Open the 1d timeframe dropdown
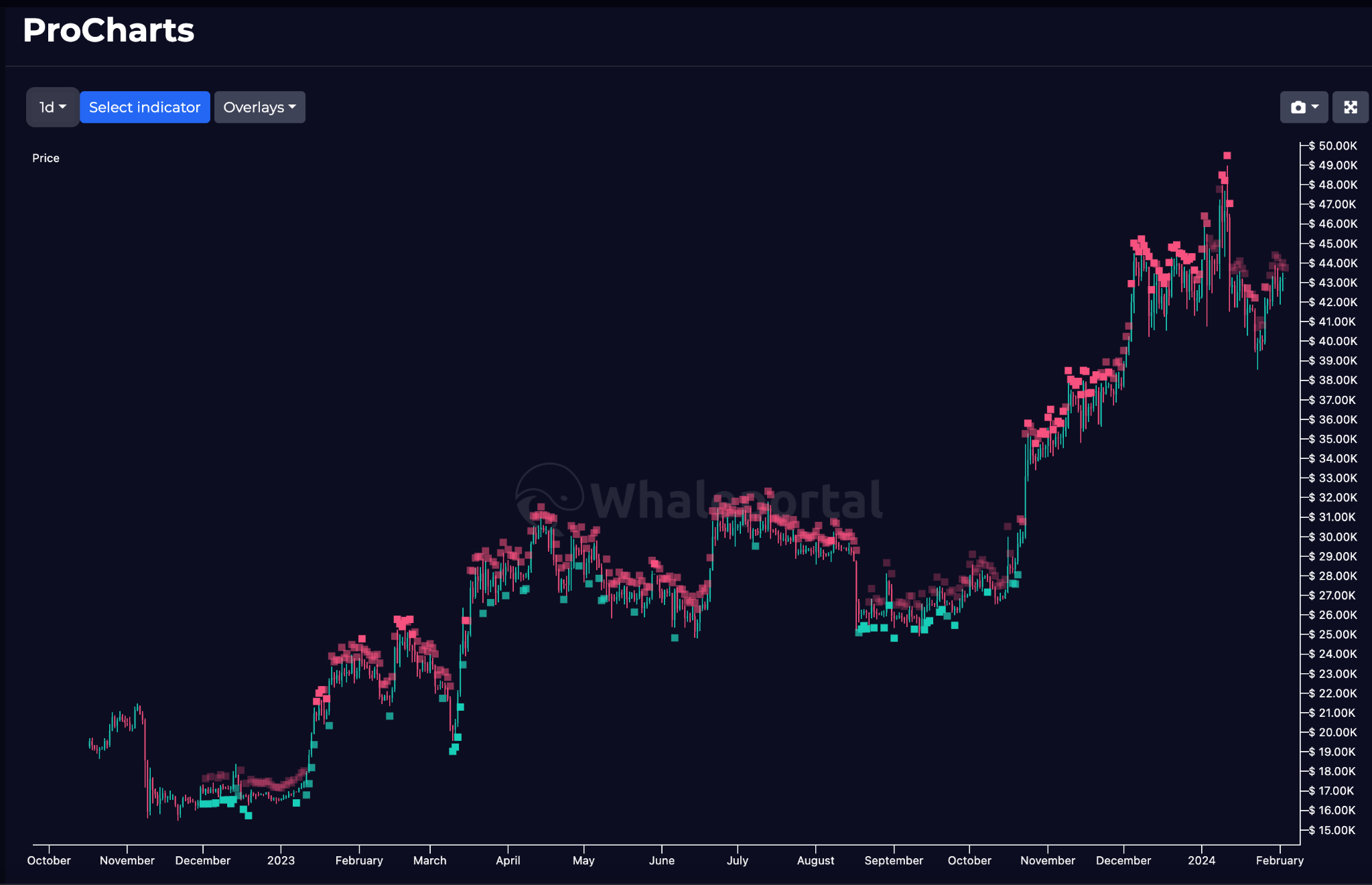 (x=52, y=107)
